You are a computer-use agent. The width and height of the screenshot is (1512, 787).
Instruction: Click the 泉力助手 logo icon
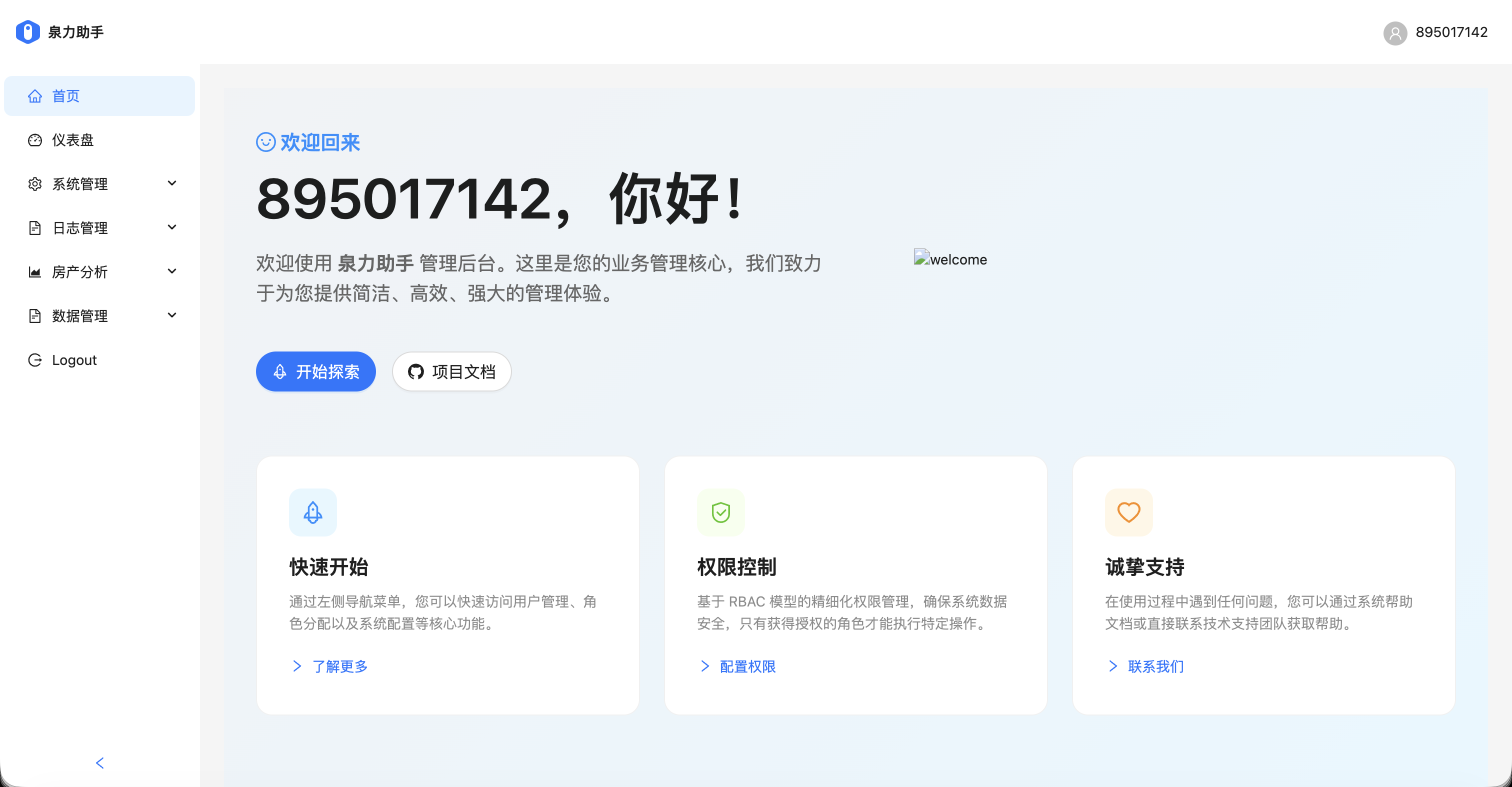pyautogui.click(x=27, y=31)
